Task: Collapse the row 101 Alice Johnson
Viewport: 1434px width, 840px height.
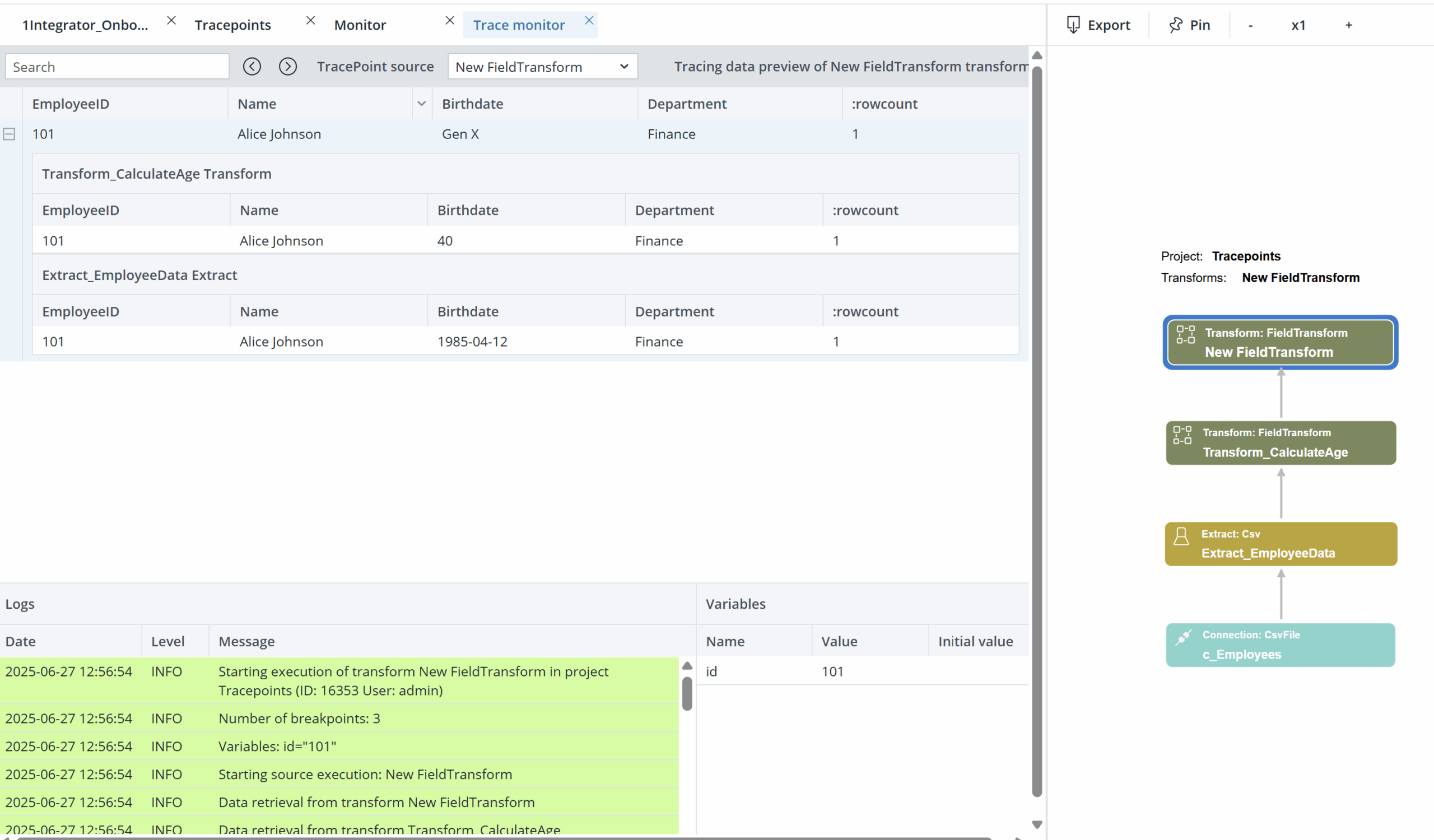Action: pyautogui.click(x=9, y=134)
